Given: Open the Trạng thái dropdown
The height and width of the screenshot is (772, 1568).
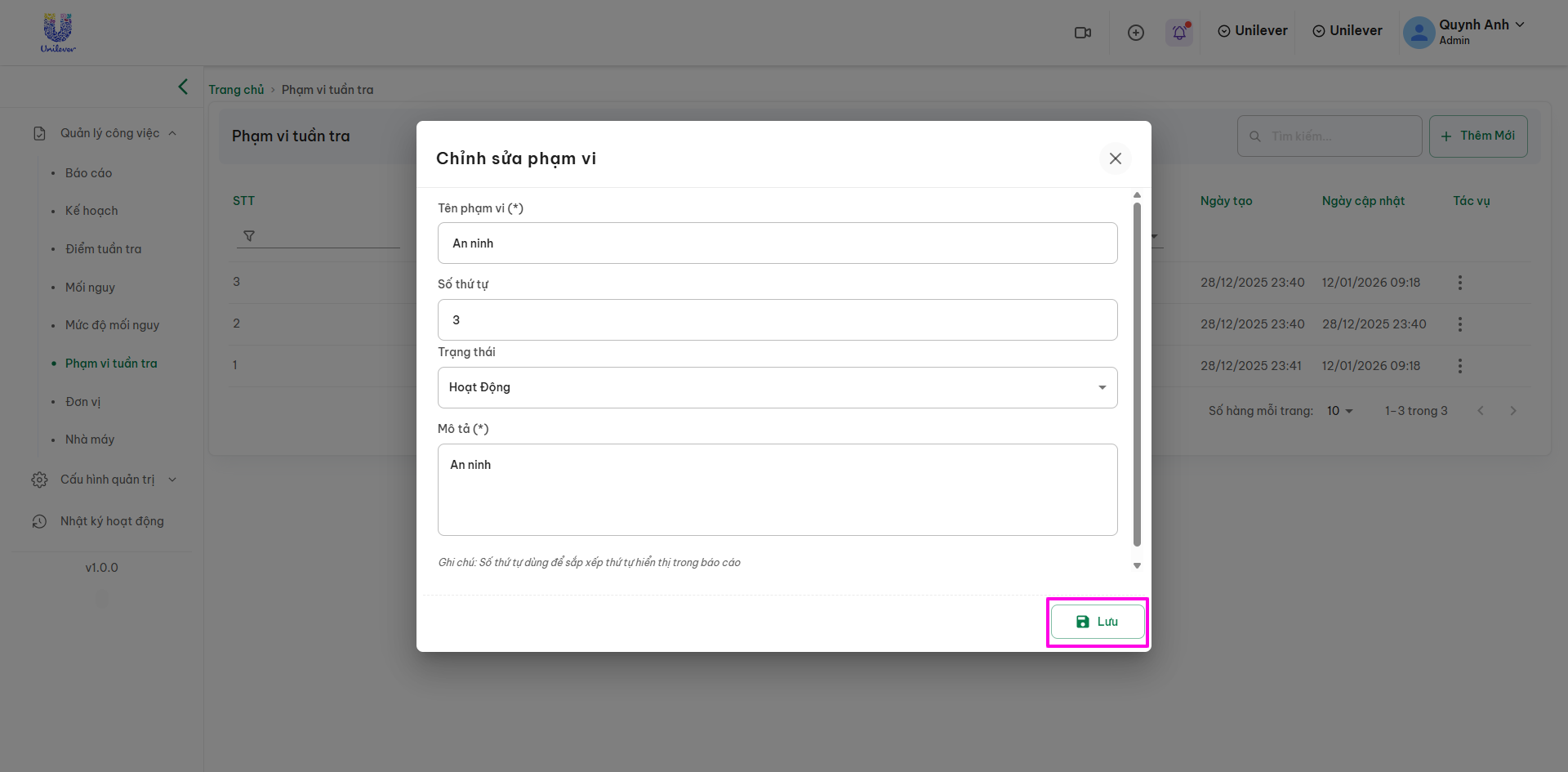Looking at the screenshot, I should click(777, 387).
